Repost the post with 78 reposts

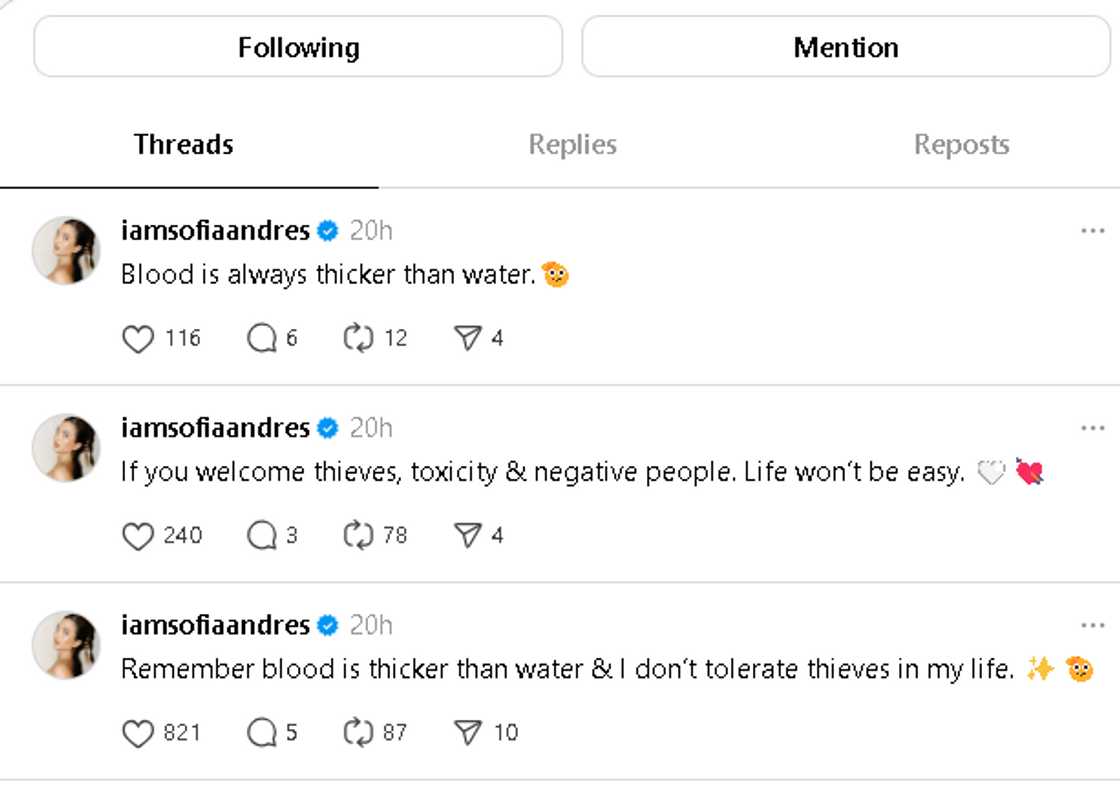pos(358,536)
